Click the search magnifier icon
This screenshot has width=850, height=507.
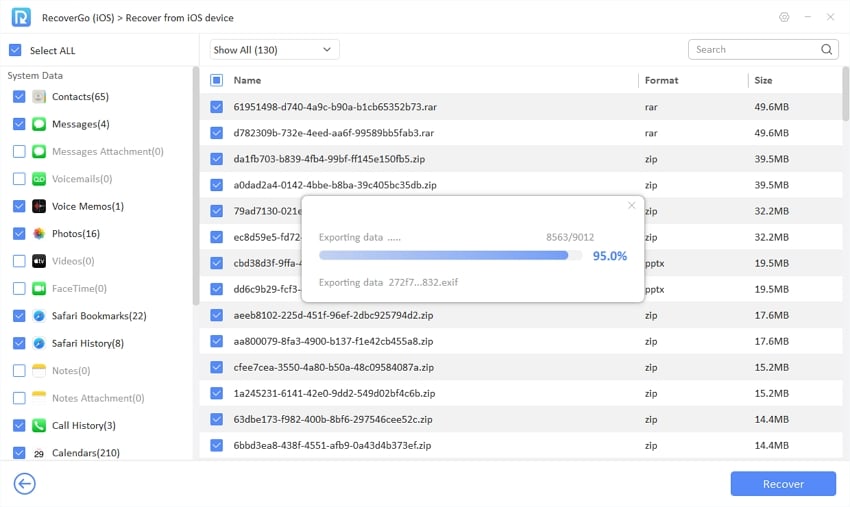827,49
